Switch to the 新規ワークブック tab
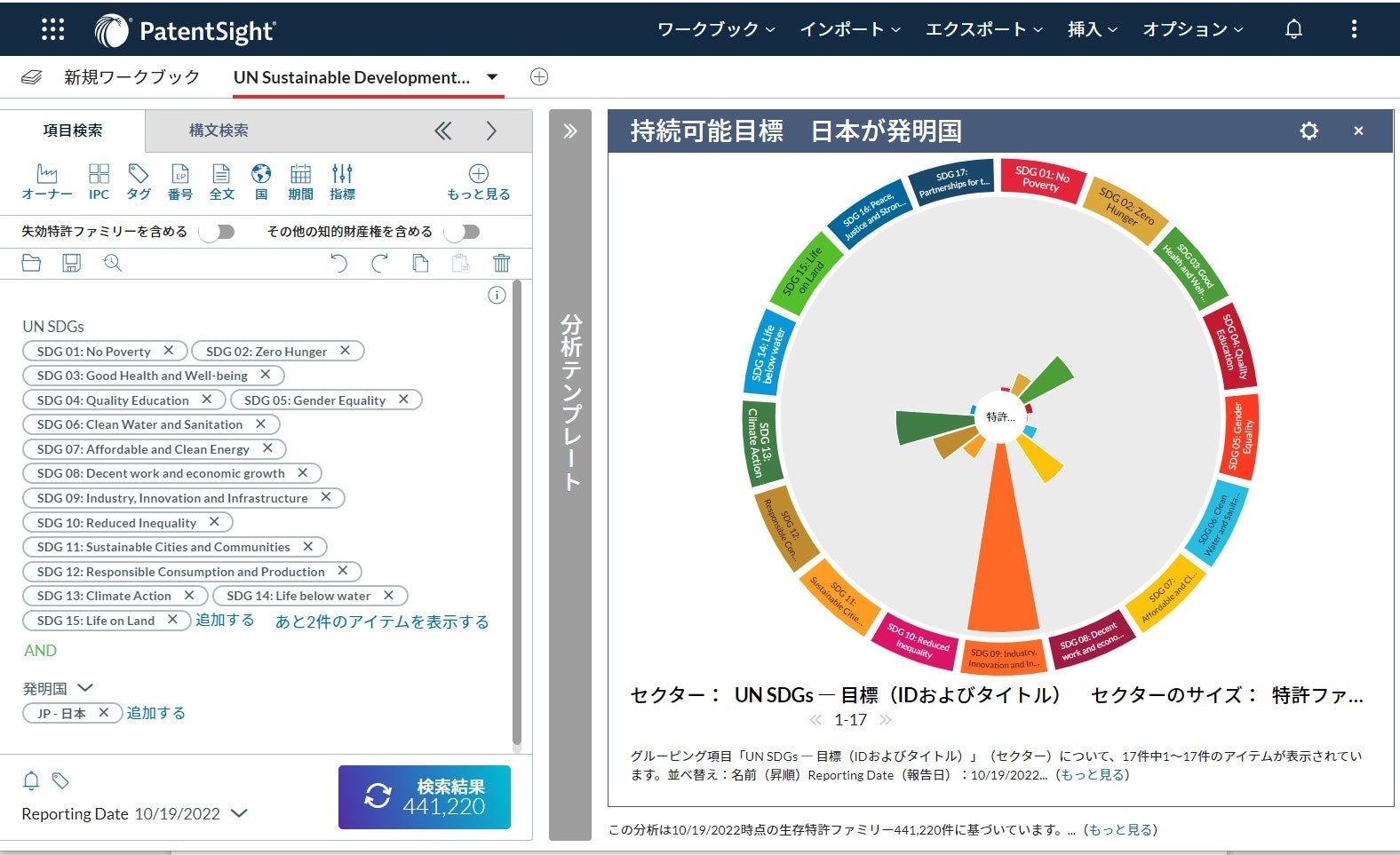 coord(131,77)
